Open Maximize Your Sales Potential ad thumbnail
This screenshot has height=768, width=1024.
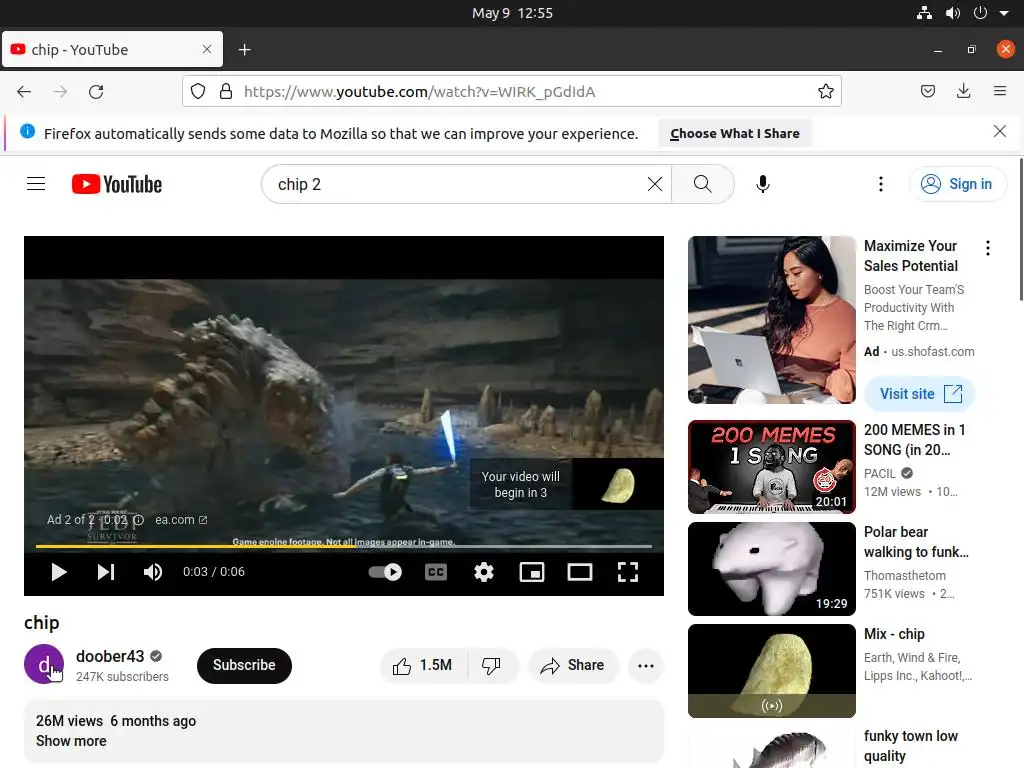click(771, 320)
